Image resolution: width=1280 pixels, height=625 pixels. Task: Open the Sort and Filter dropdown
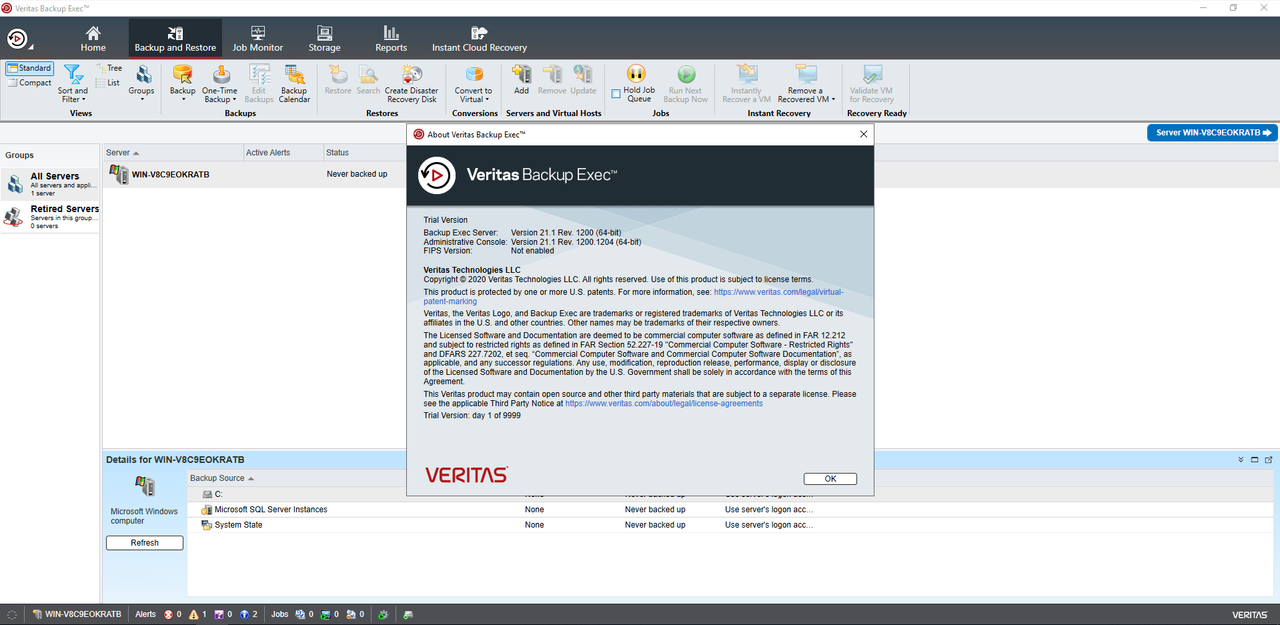point(73,83)
